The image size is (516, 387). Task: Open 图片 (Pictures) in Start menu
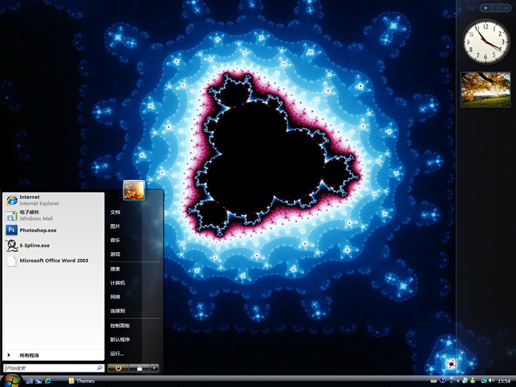(115, 226)
